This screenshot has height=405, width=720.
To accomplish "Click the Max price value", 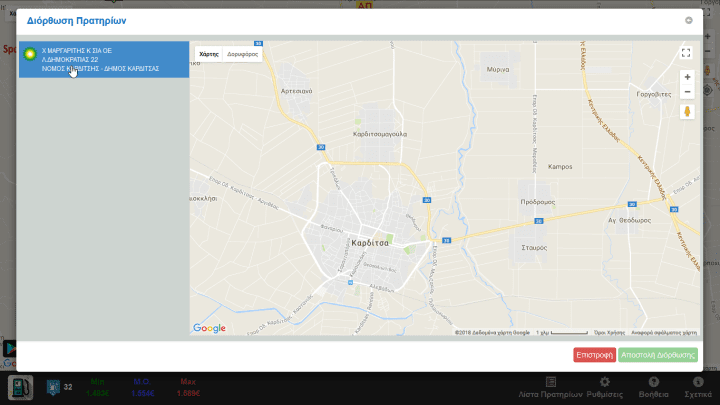I will (188, 394).
